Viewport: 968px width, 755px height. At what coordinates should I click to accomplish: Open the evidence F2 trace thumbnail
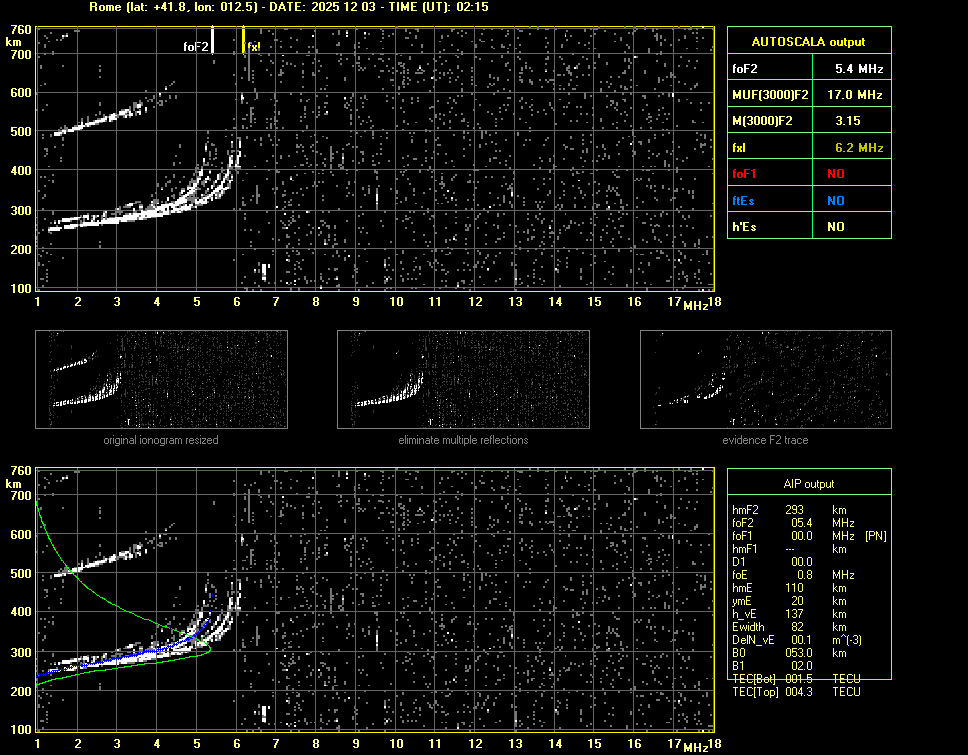click(765, 379)
